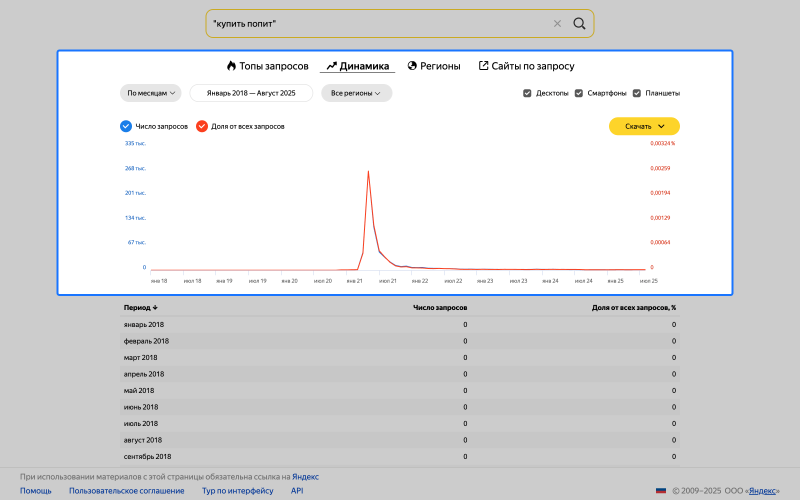Viewport: 800px width, 500px height.
Task: Open the По месяцам grouping dropdown
Action: [151, 93]
